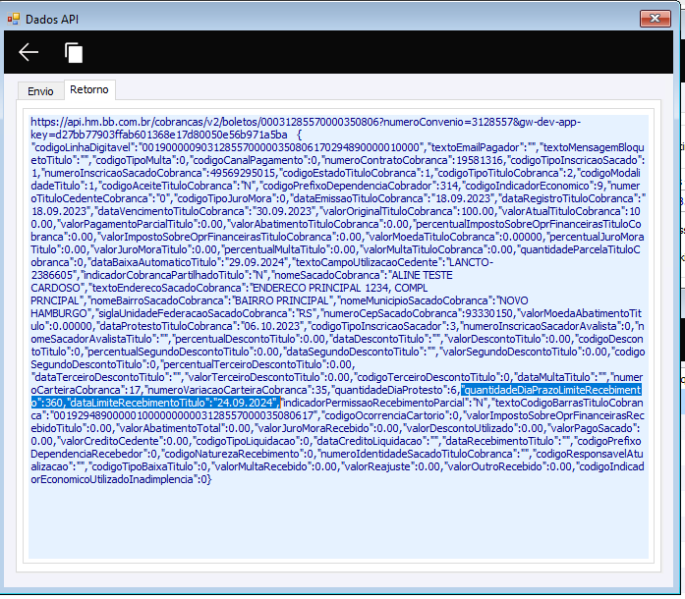Select the Retorno tab
Image resolution: width=685 pixels, height=599 pixels.
coord(89,90)
